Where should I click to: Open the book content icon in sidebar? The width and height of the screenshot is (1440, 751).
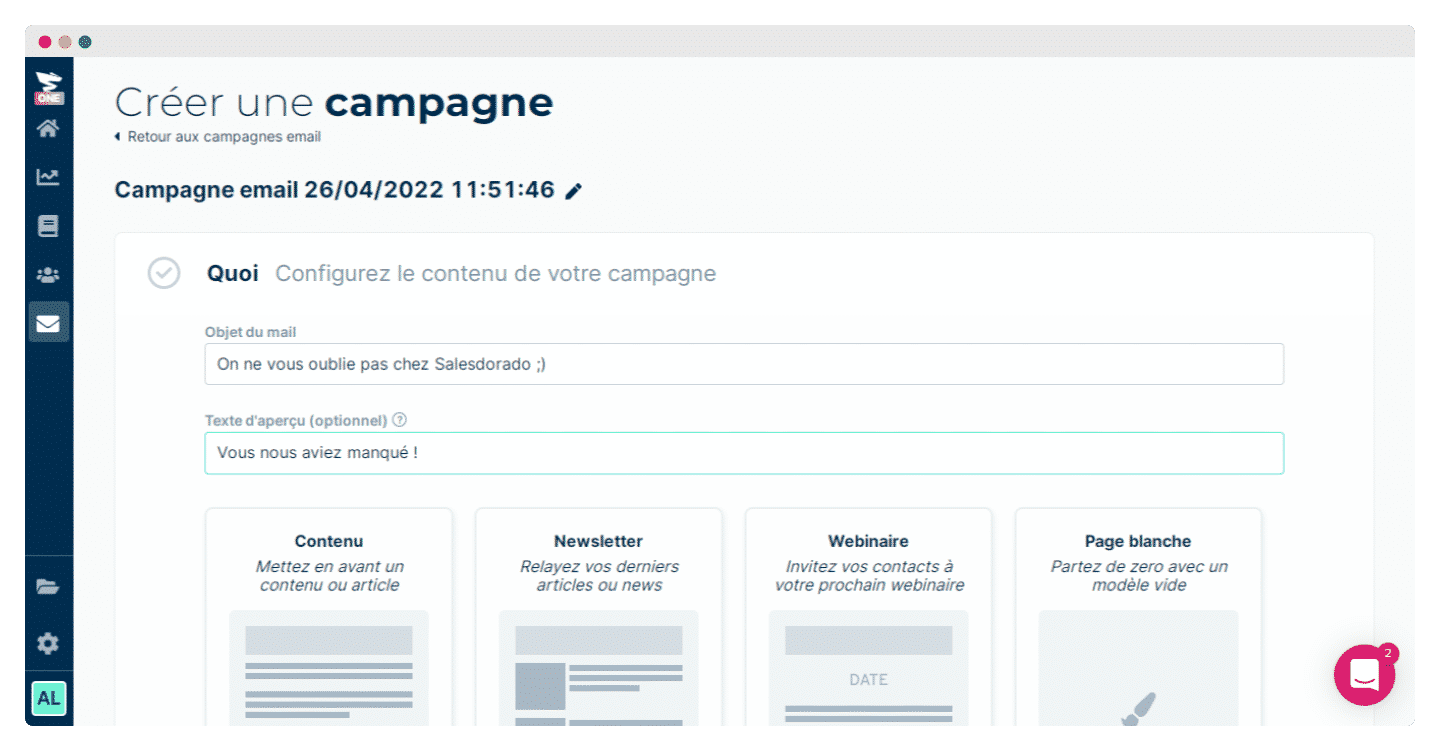(48, 226)
